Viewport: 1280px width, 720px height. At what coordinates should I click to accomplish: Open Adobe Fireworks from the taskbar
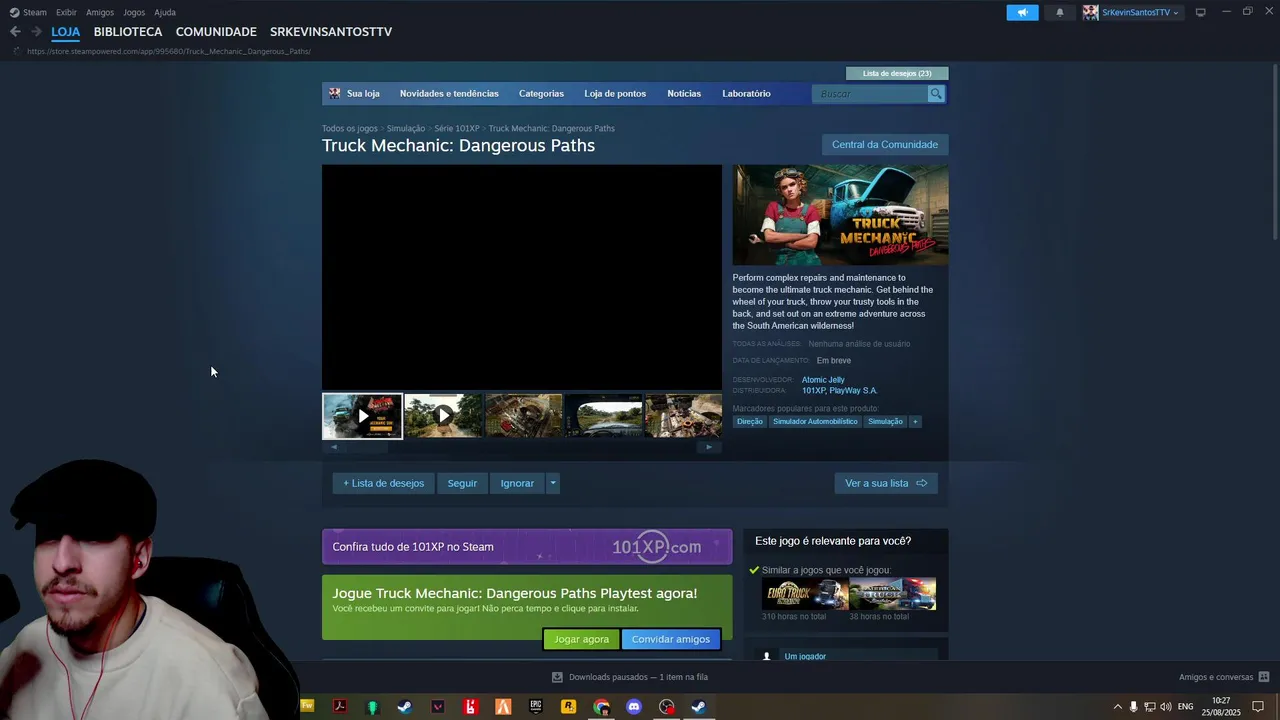pos(307,707)
